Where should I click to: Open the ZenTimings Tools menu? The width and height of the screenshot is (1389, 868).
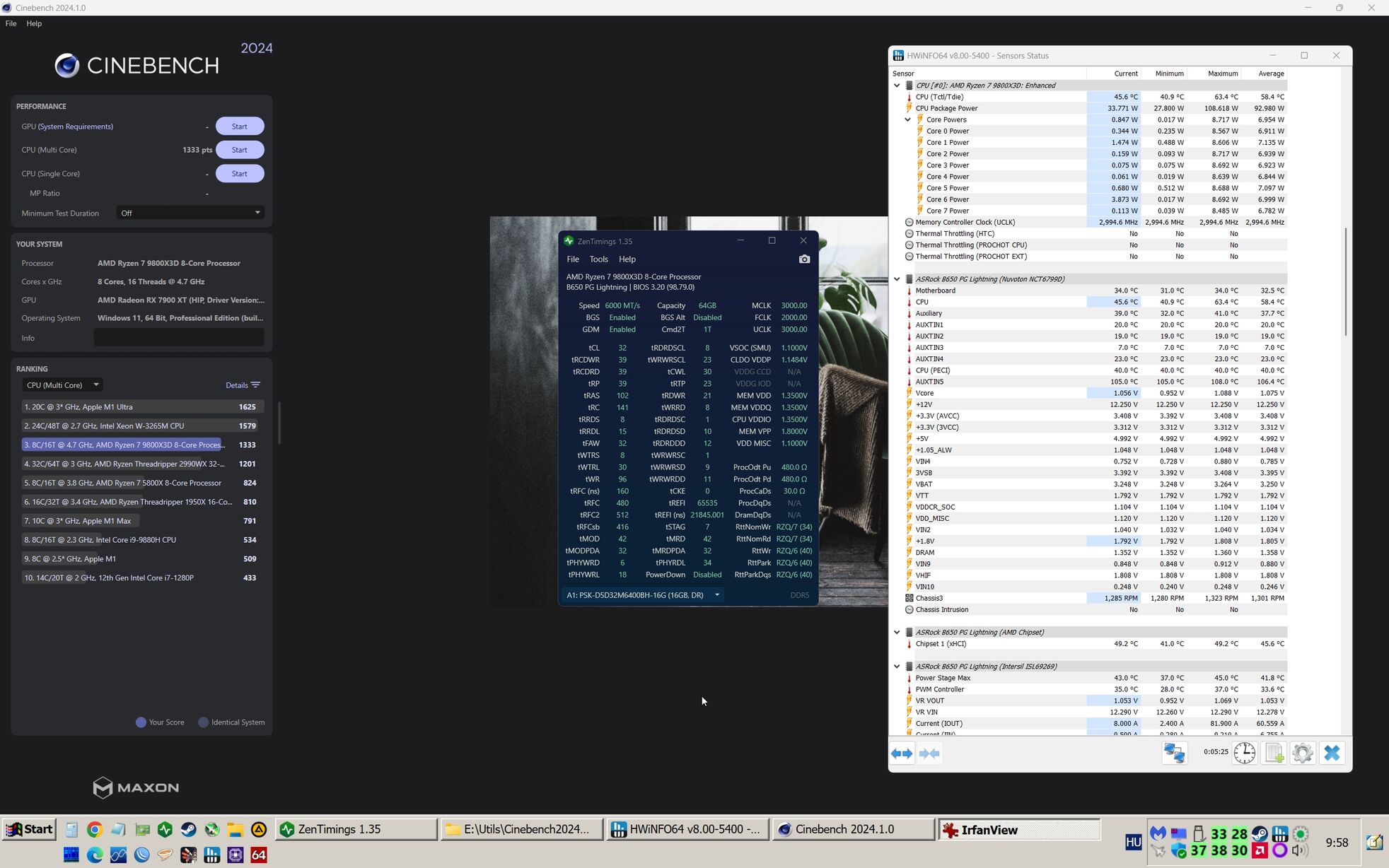[x=598, y=259]
